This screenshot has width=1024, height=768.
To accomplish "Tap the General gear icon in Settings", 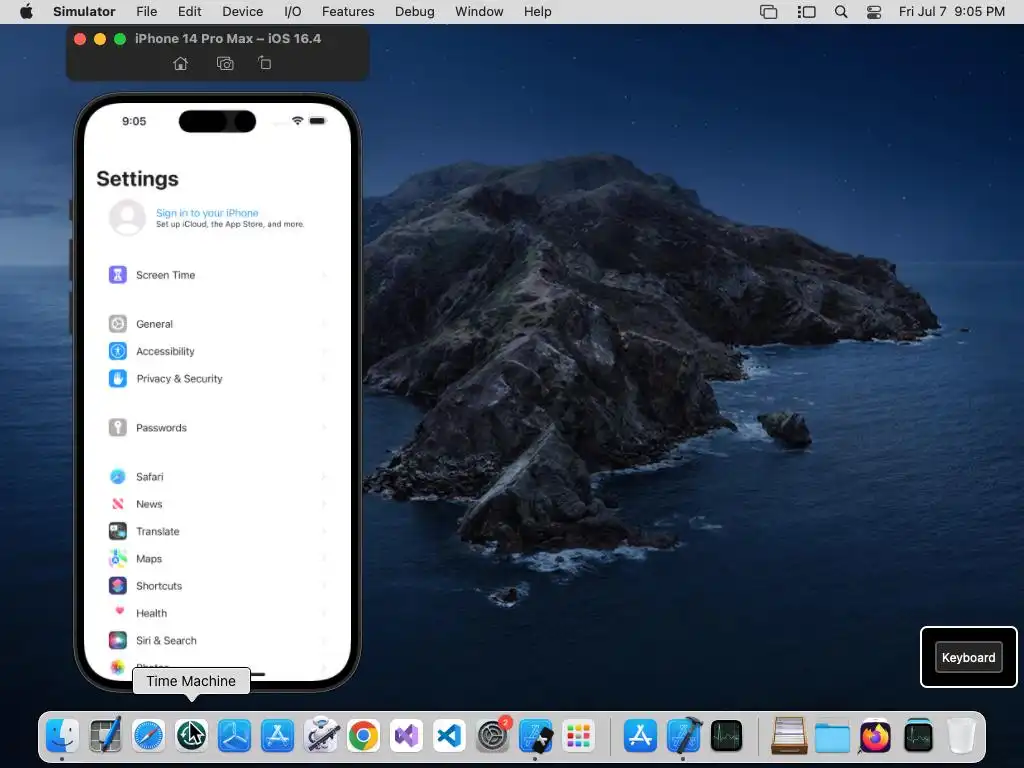I will pyautogui.click(x=118, y=323).
